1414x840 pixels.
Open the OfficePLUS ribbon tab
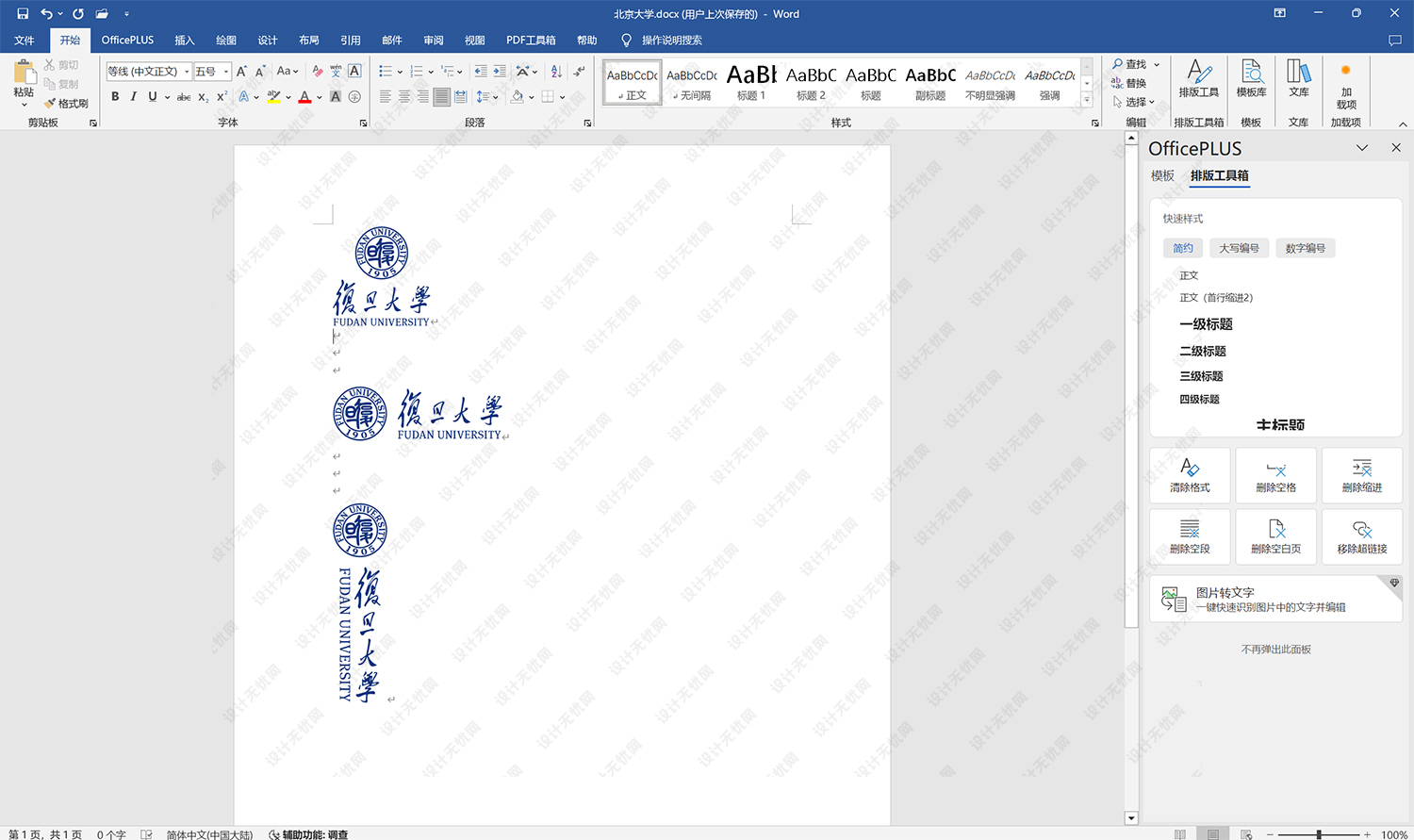127,40
